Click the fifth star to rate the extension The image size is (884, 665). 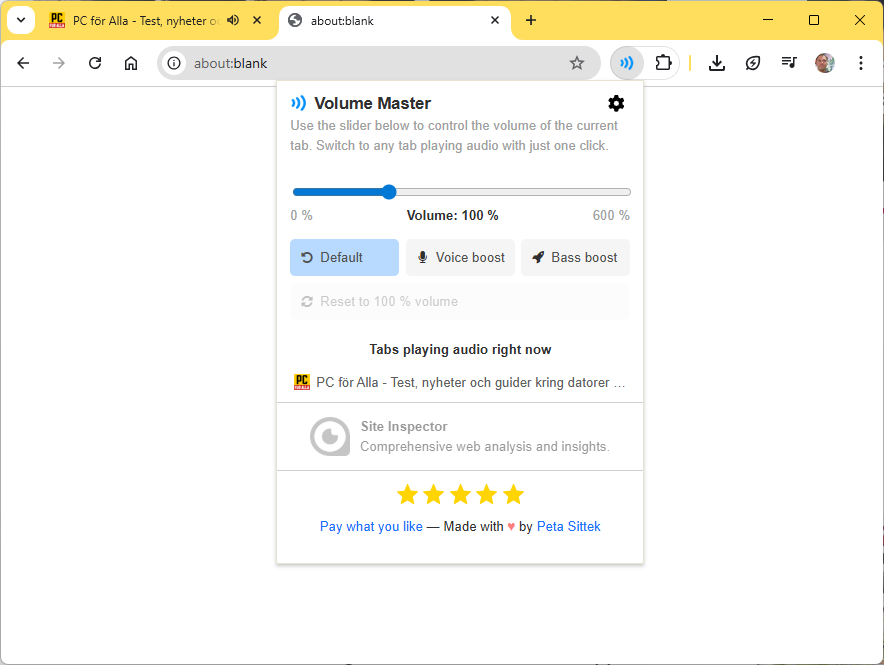(x=513, y=493)
